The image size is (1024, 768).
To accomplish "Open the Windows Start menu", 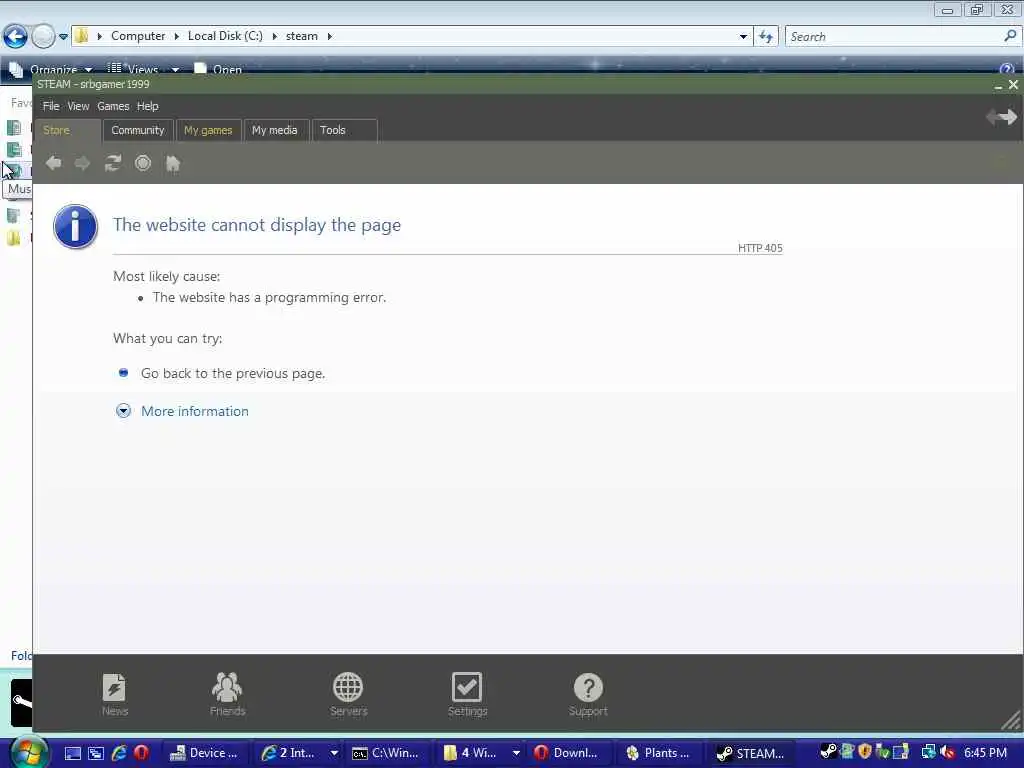I will [27, 752].
